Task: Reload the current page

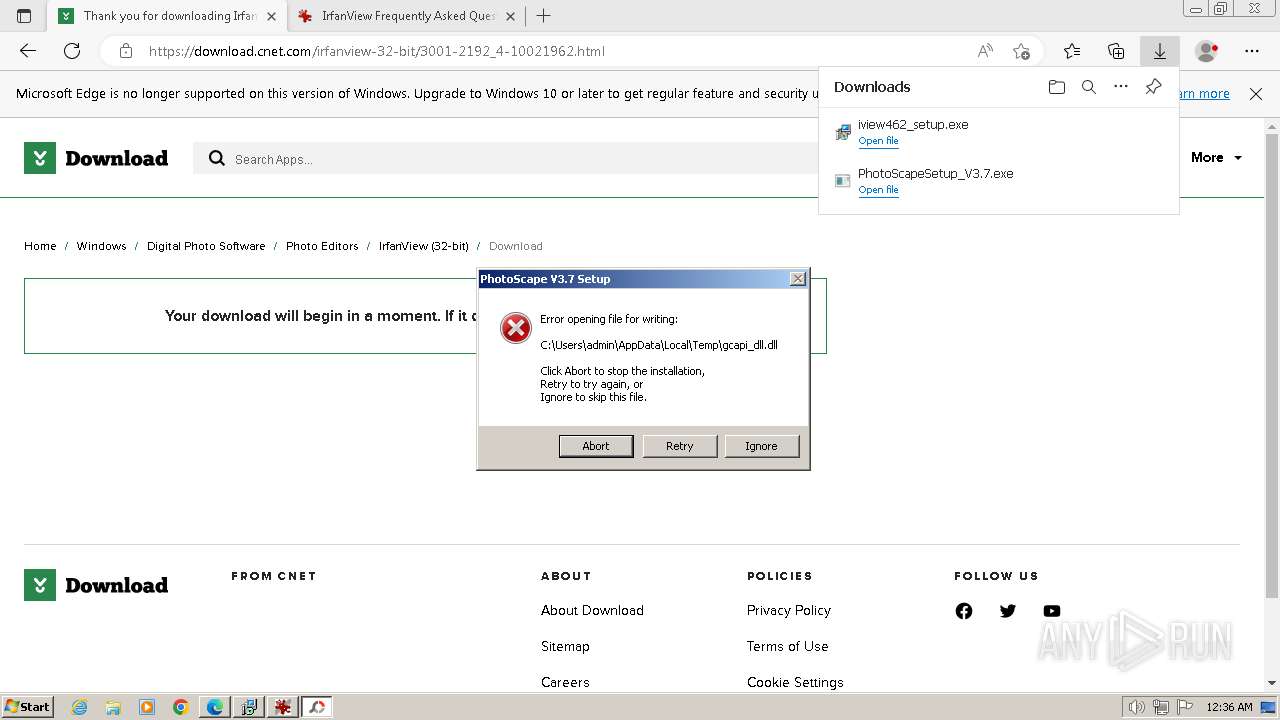Action: click(72, 51)
